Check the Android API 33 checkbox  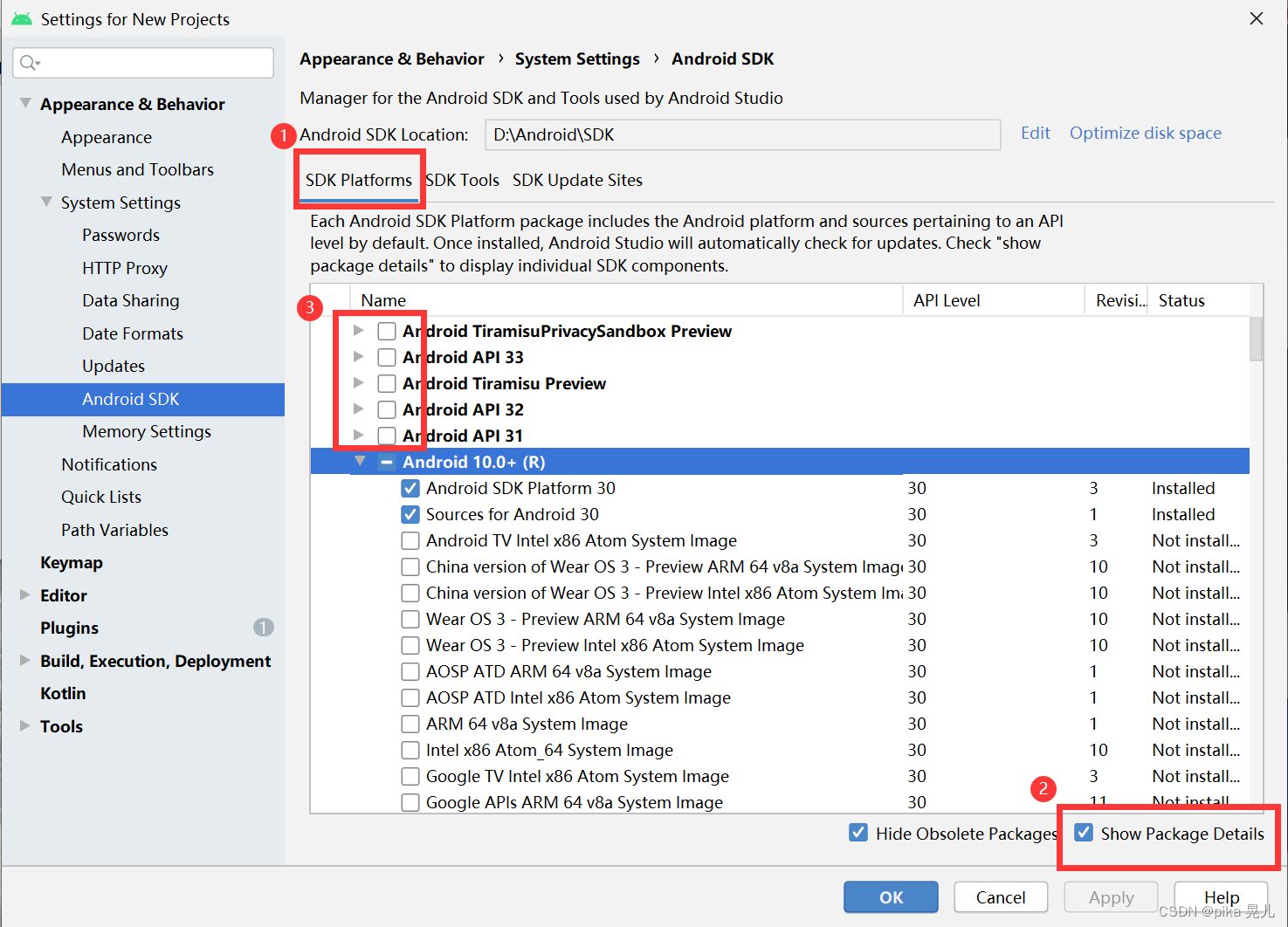[x=387, y=358]
